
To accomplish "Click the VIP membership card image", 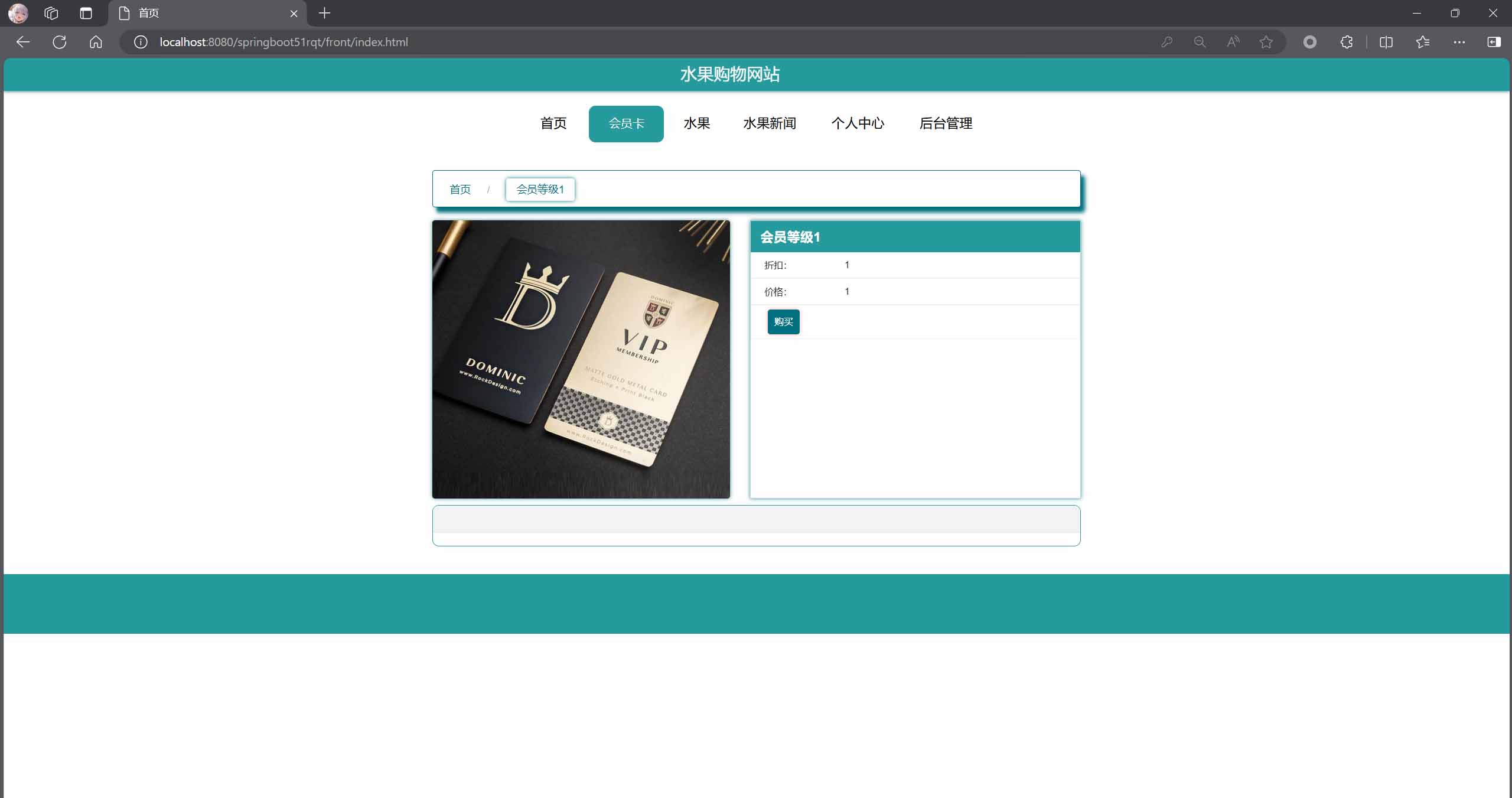I will point(581,359).
